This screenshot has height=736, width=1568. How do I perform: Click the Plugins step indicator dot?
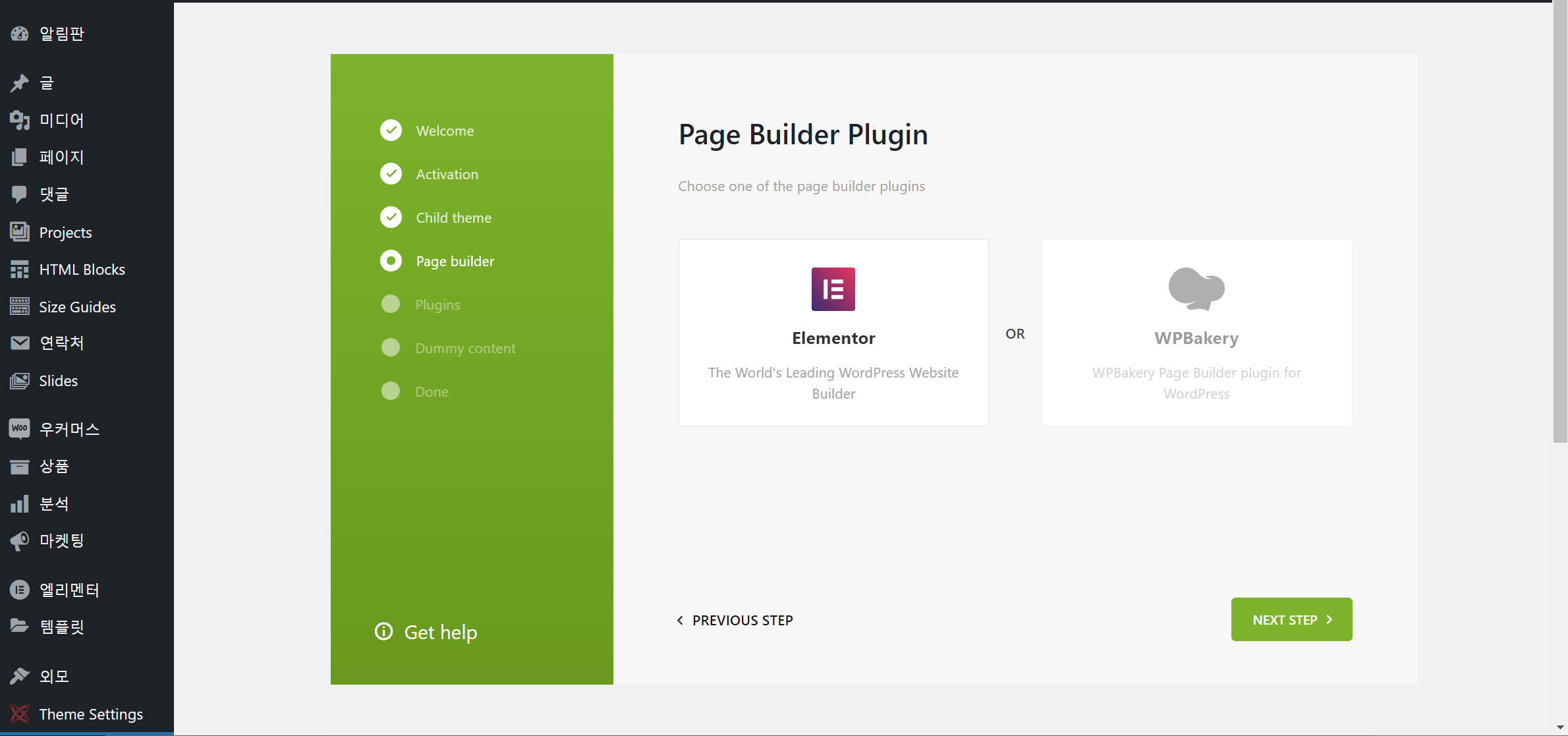pos(391,304)
